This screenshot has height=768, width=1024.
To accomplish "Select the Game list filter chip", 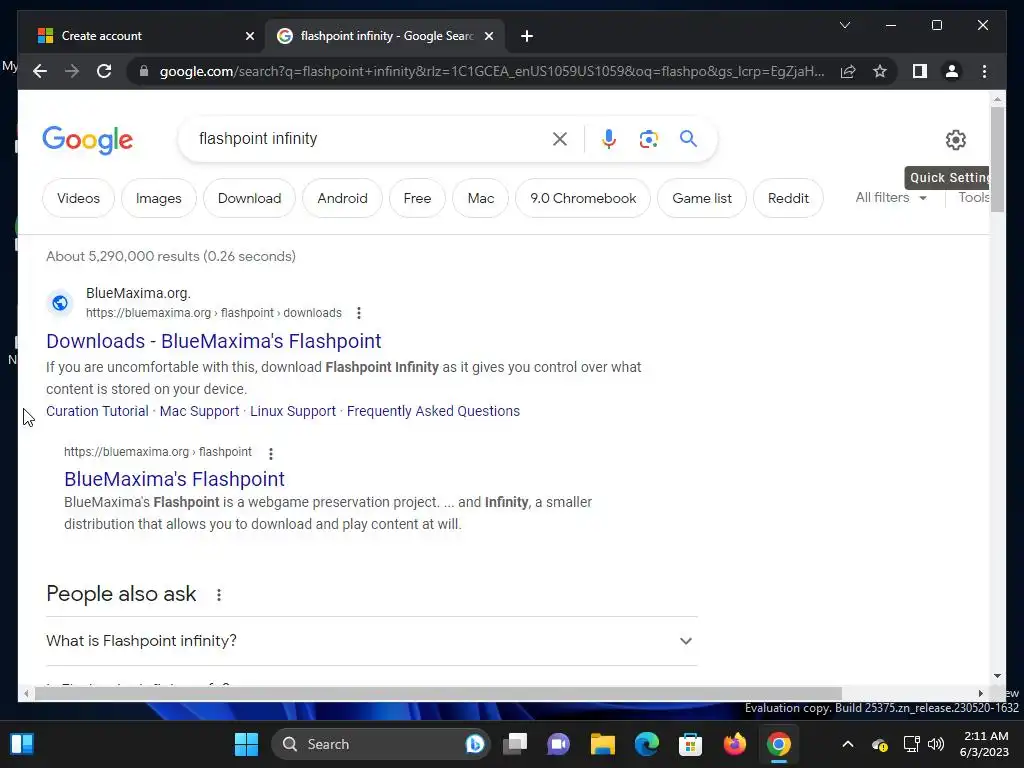I will [x=702, y=198].
